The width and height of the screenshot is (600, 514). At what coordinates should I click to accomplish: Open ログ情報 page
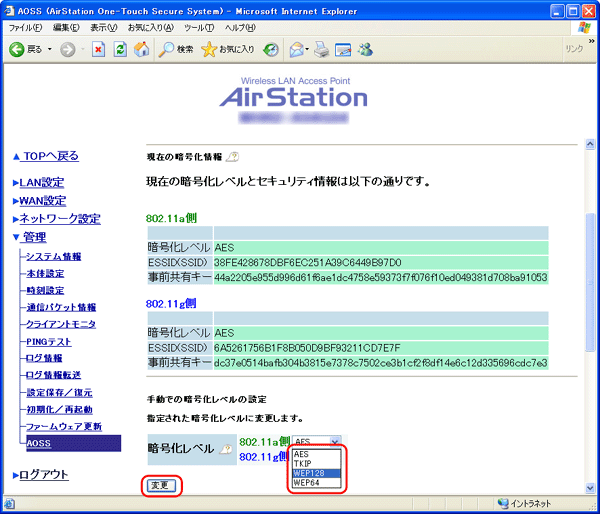click(44, 358)
